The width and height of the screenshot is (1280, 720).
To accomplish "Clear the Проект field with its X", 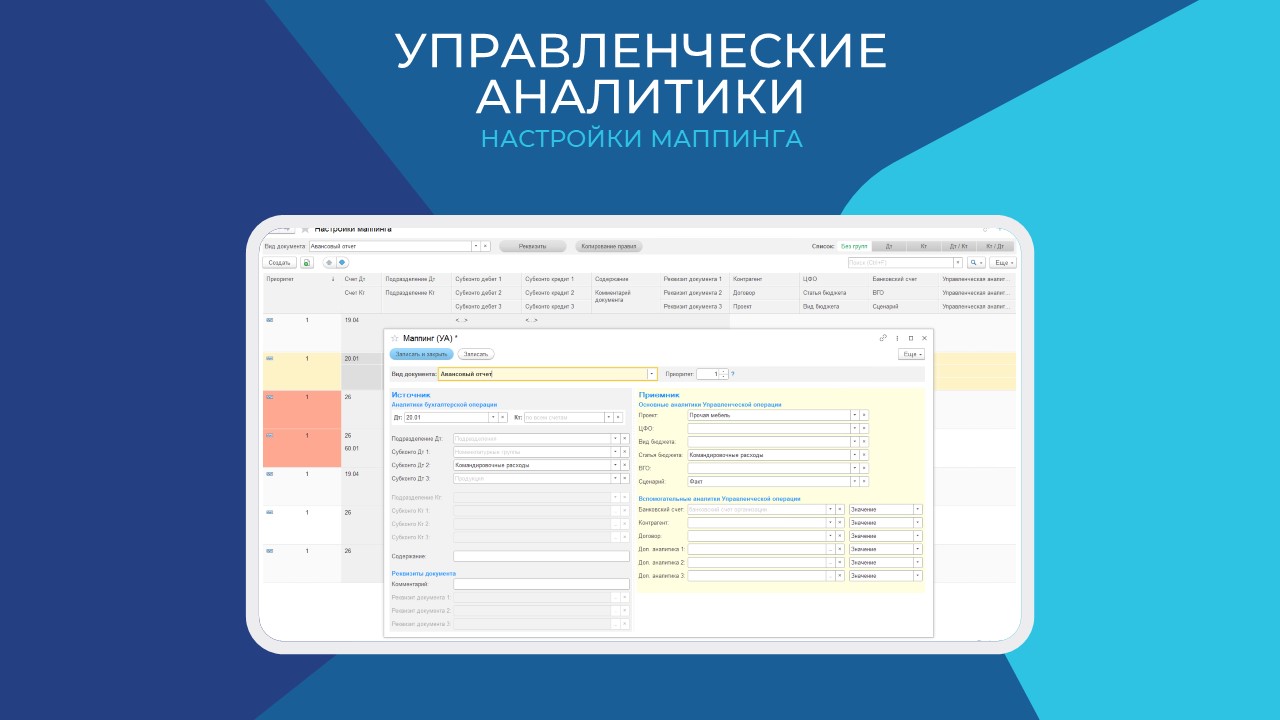I will click(x=864, y=415).
